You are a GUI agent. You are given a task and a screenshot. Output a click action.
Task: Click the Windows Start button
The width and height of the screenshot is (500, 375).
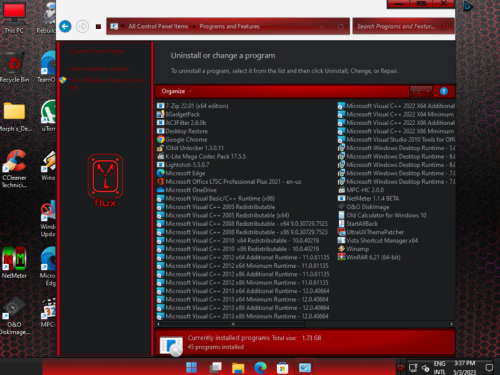pyautogui.click(x=191, y=368)
